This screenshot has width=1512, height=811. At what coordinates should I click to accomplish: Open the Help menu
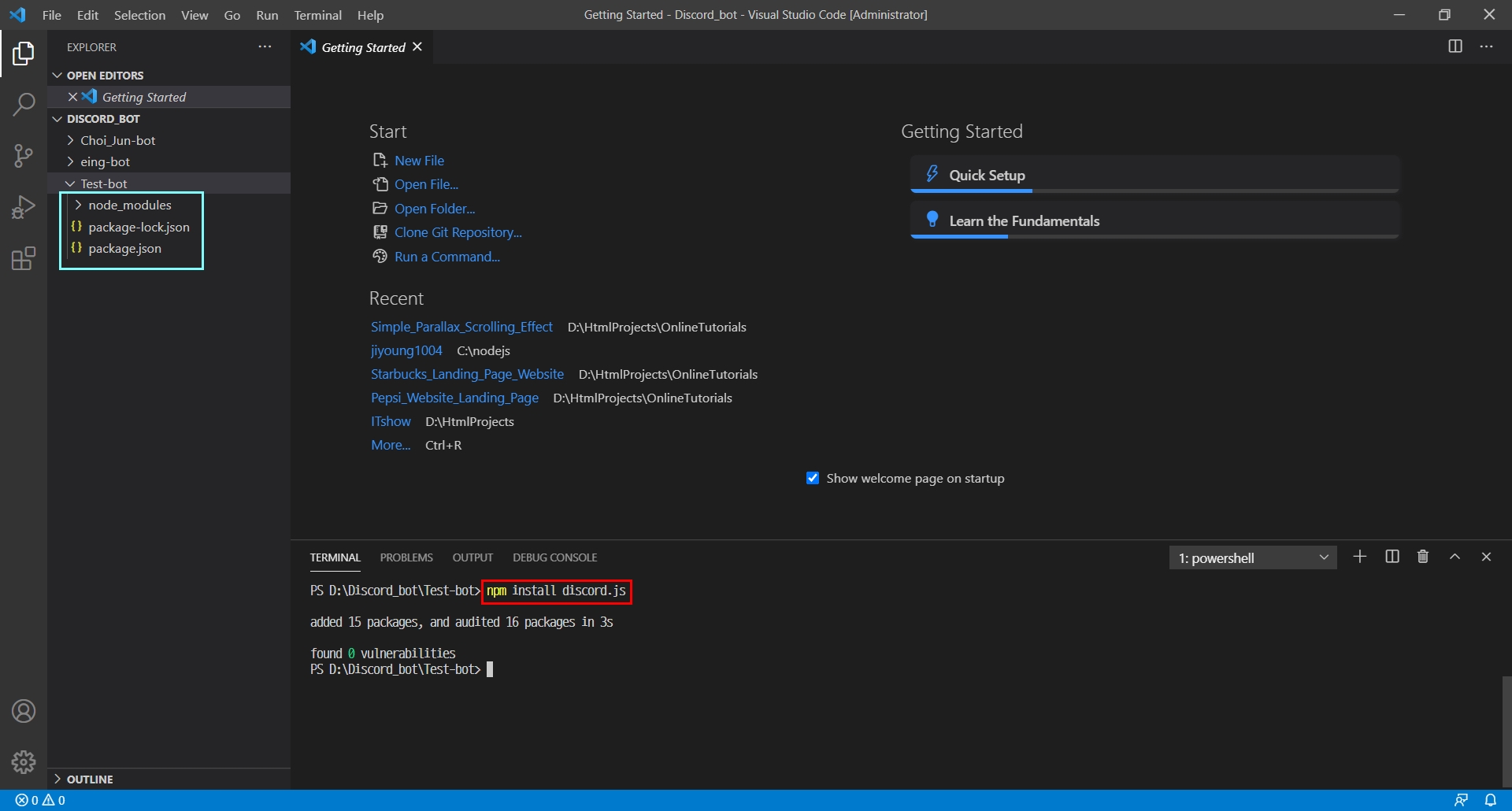pos(370,15)
